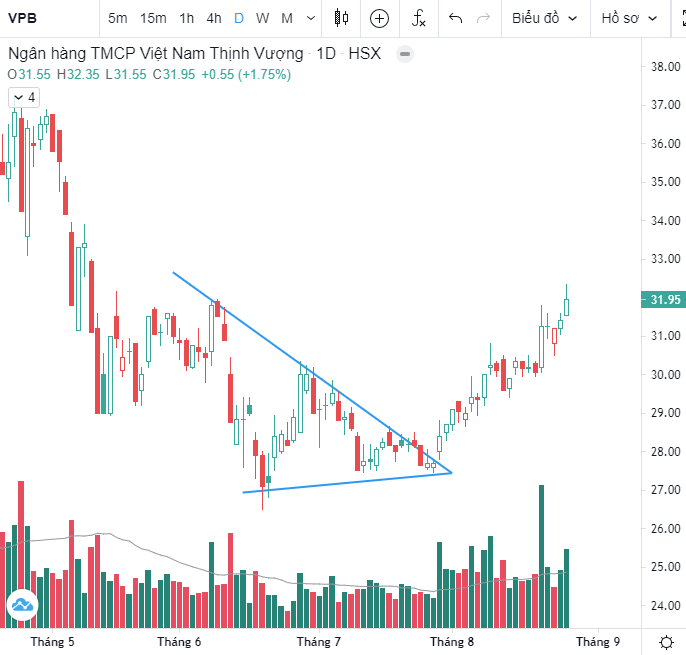686x655 pixels.
Task: Click the Tháng 9 time axis label
Action: click(598, 642)
